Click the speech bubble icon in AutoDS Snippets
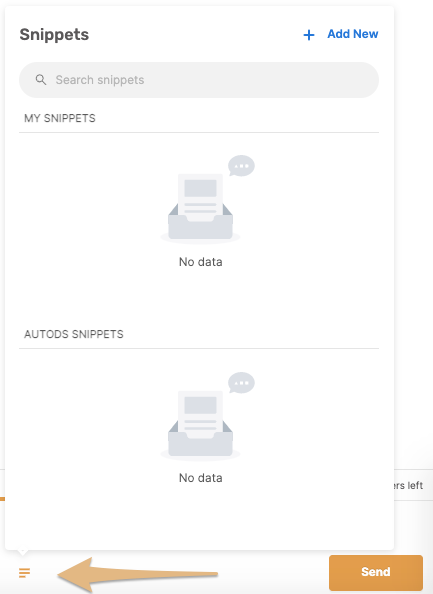This screenshot has height=594, width=433. 241,383
